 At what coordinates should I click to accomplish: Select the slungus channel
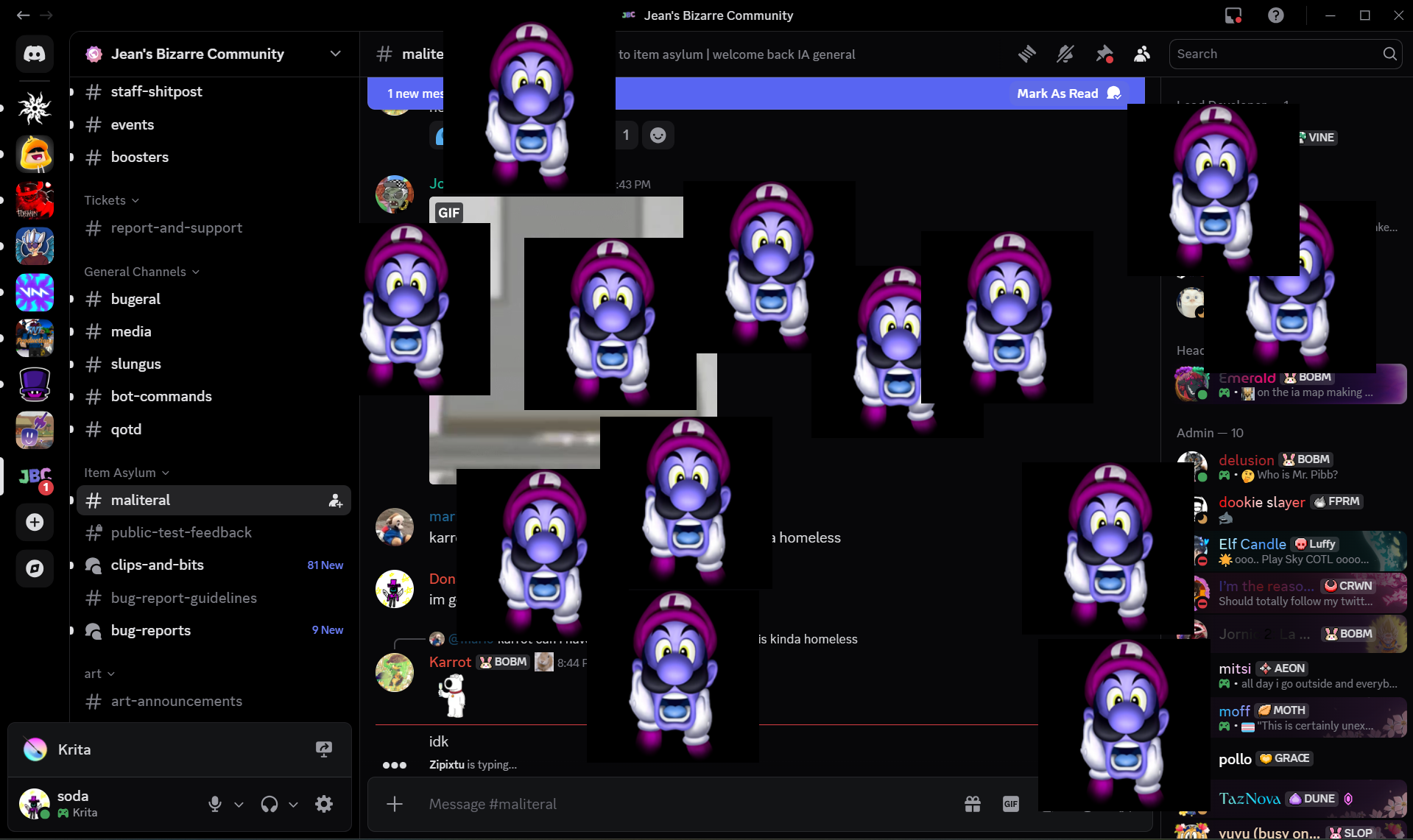coord(214,364)
